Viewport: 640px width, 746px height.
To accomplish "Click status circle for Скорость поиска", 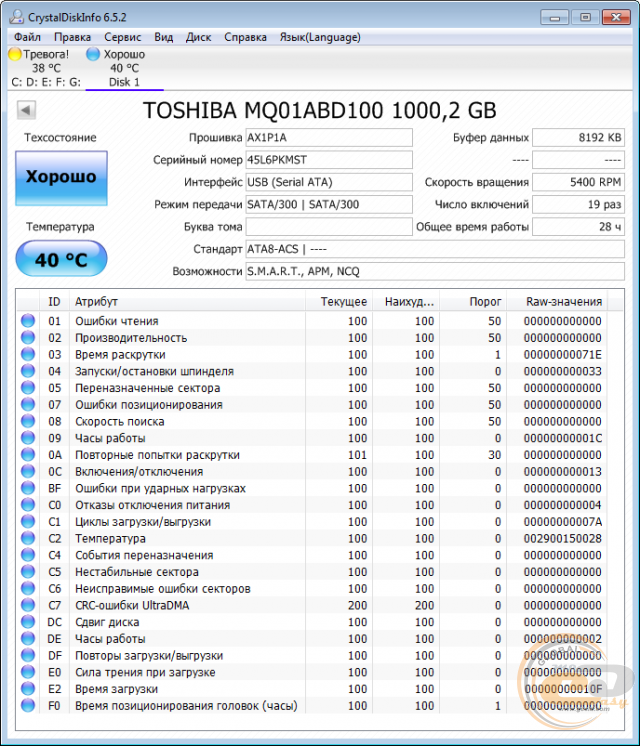I will pos(28,421).
